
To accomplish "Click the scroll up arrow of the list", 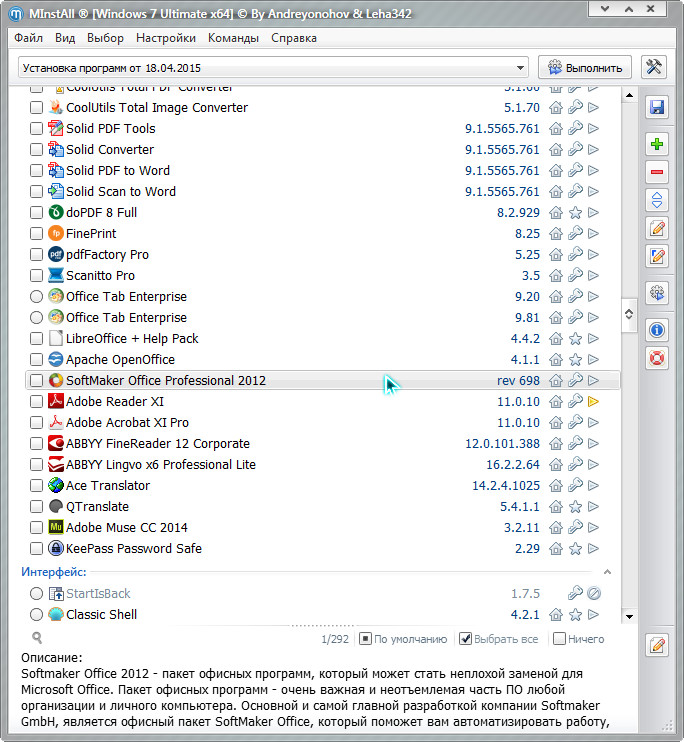I will click(x=629, y=96).
